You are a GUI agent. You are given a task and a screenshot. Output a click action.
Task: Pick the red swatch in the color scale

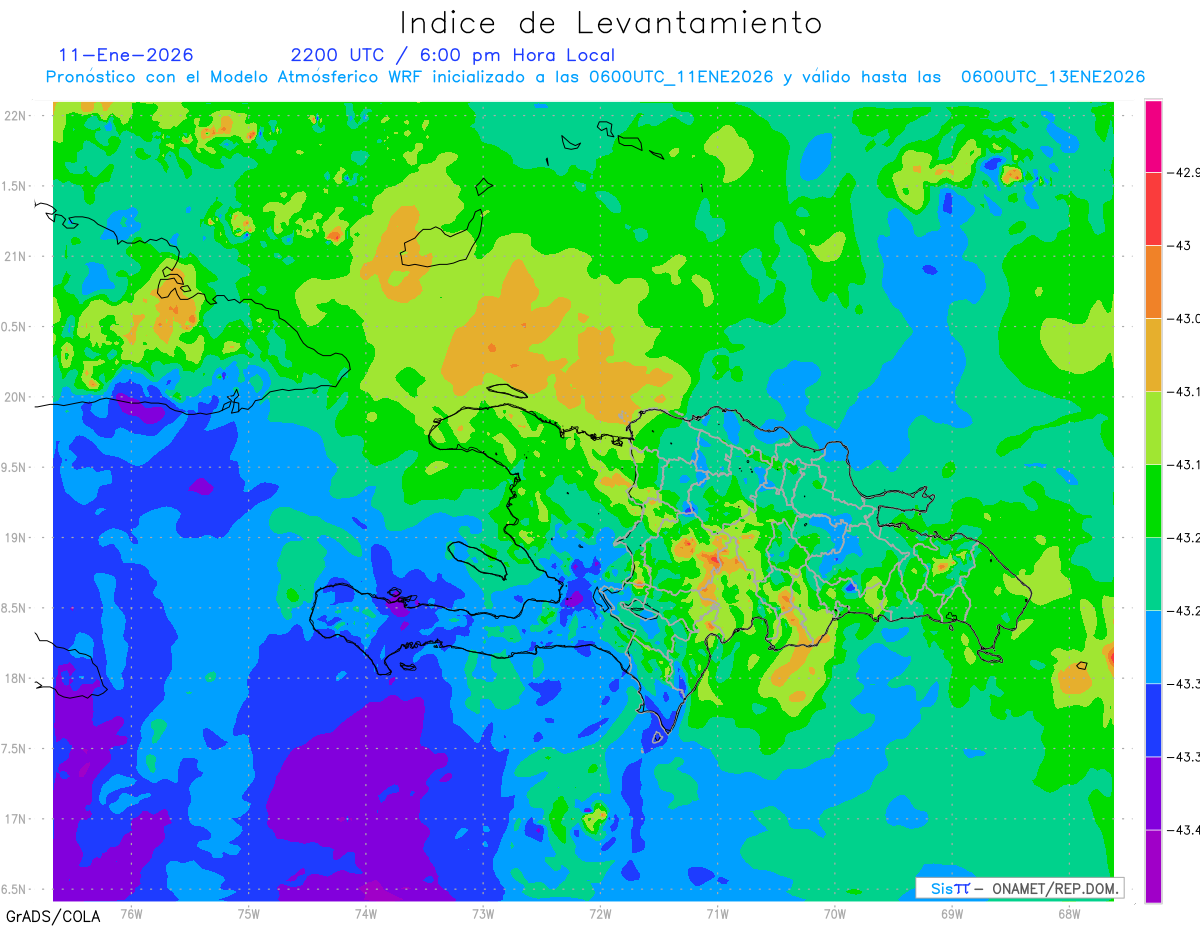click(1153, 209)
